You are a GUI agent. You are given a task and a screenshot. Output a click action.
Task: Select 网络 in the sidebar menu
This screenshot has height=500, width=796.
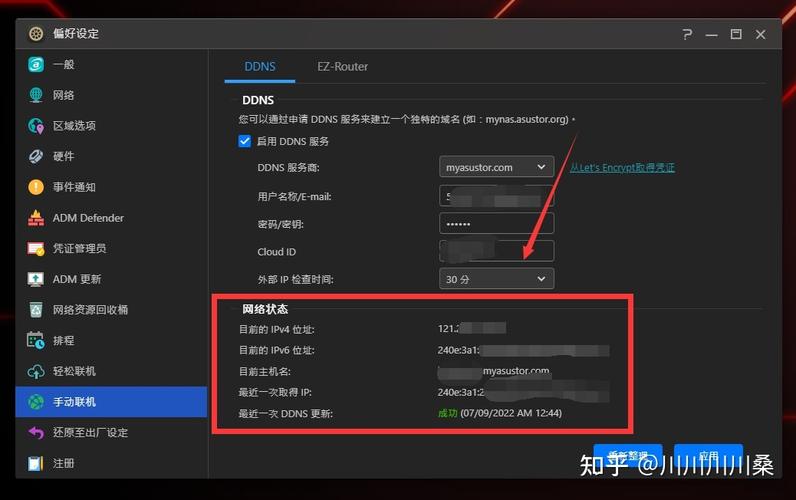click(111, 95)
